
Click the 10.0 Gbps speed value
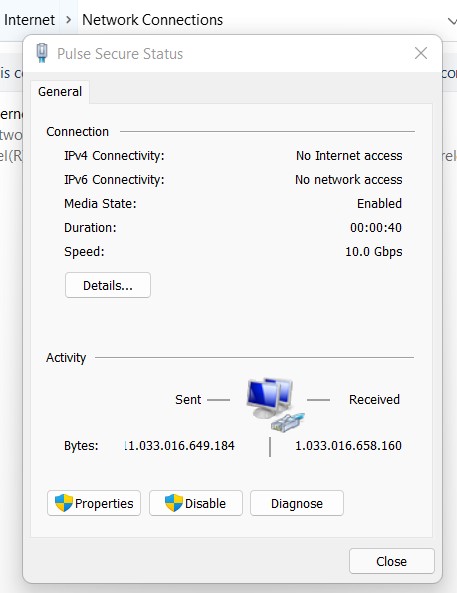(373, 251)
